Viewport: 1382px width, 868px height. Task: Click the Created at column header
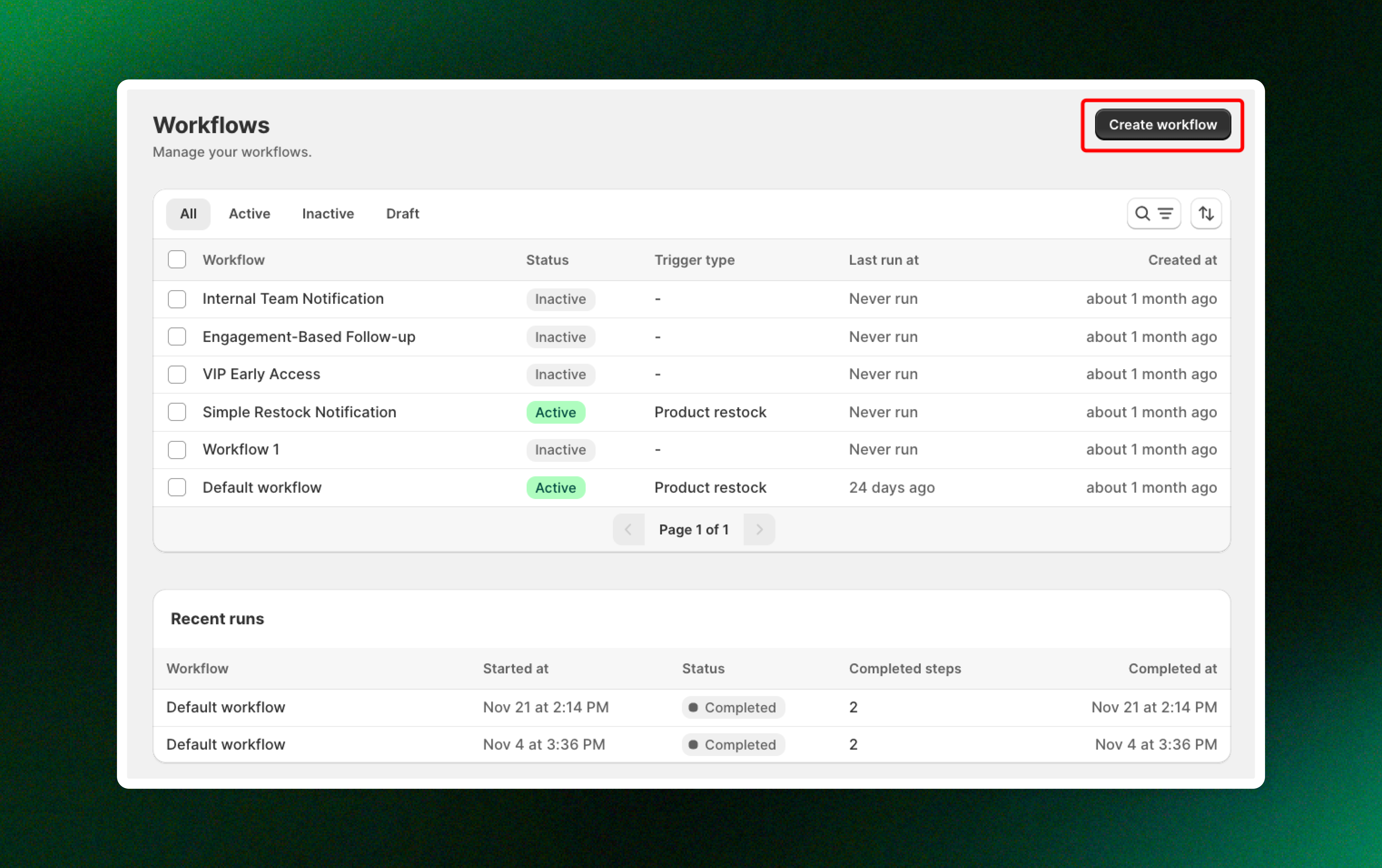(1182, 260)
